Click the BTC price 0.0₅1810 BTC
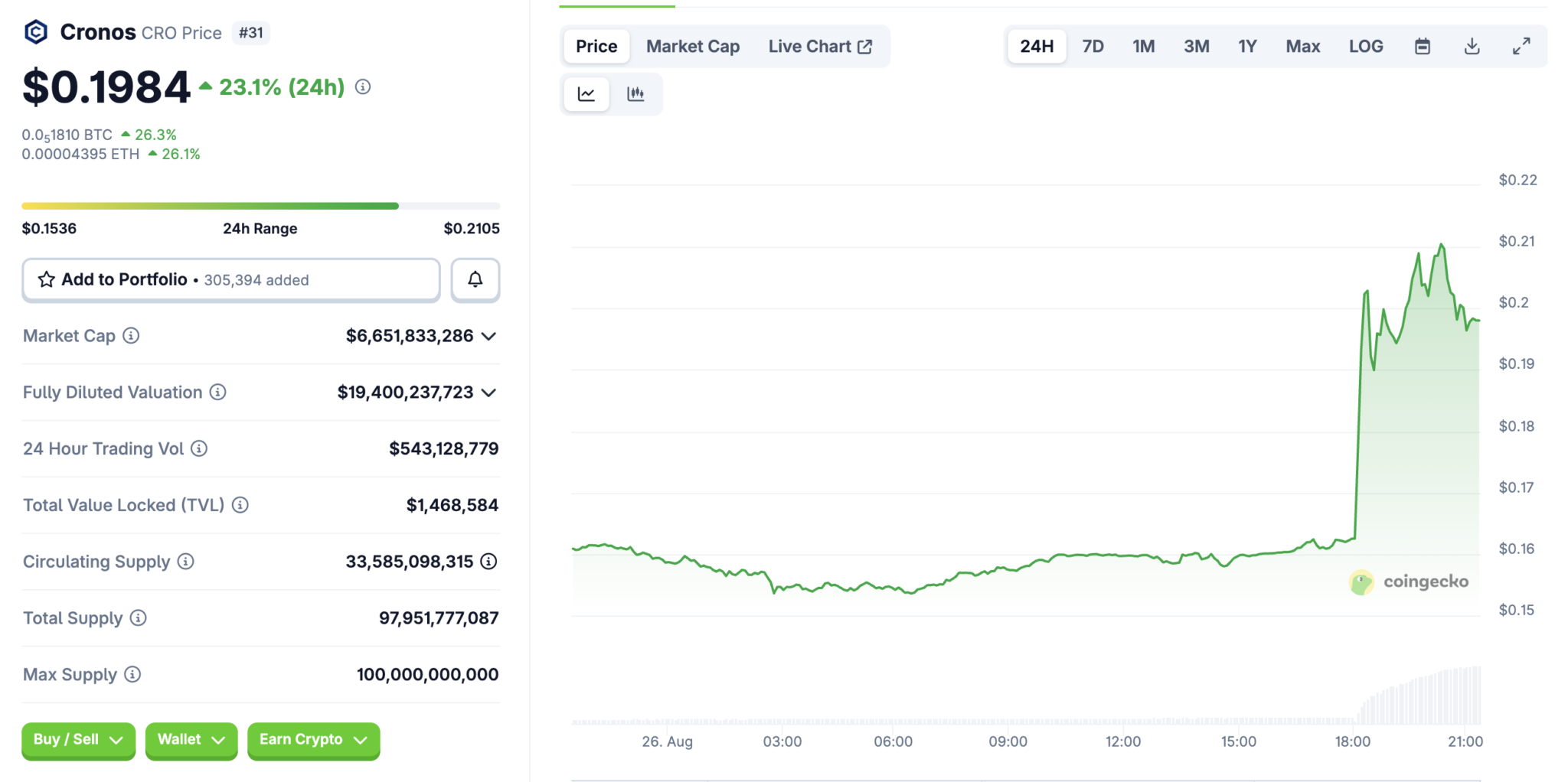This screenshot has width=1568, height=782. 67,135
